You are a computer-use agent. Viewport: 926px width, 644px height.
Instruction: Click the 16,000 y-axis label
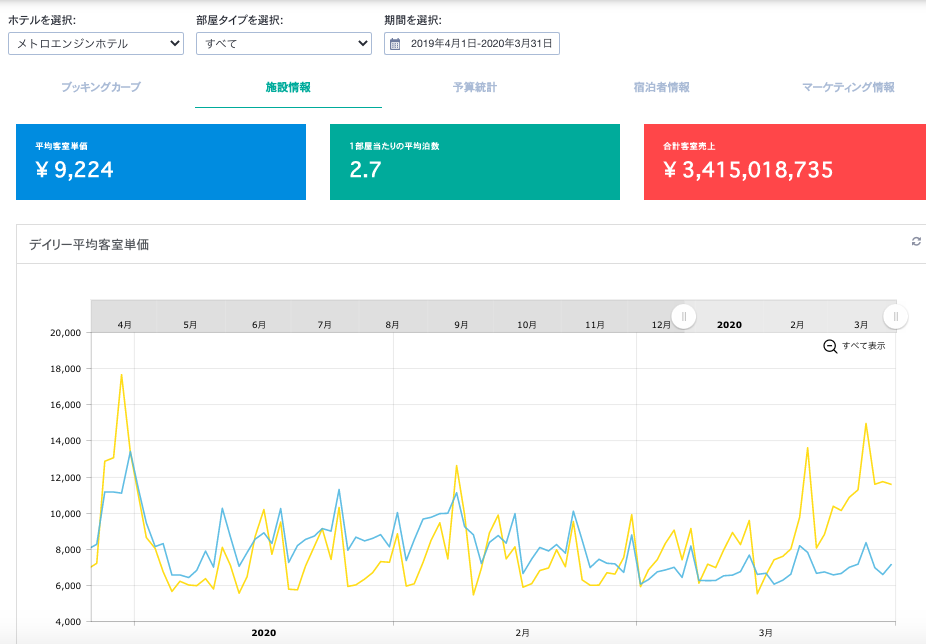66,405
